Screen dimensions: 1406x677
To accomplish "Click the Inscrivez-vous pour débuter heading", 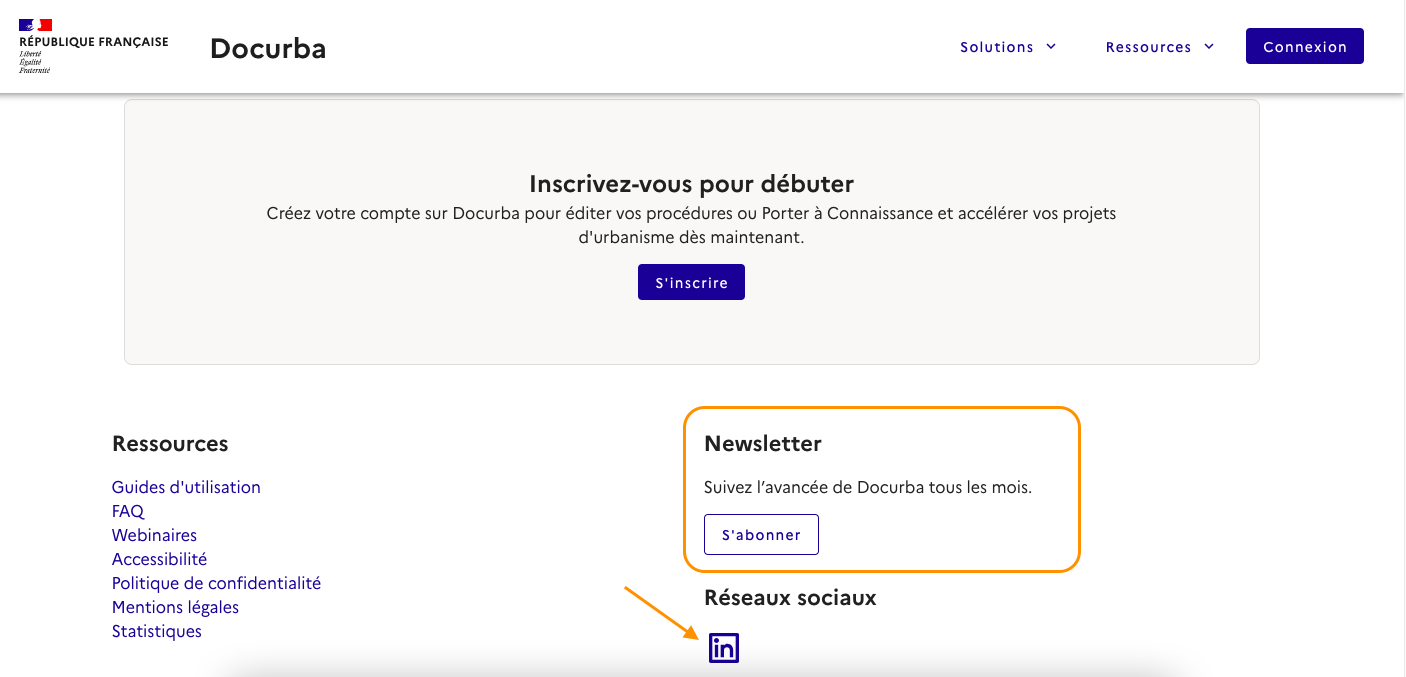I will (x=691, y=184).
